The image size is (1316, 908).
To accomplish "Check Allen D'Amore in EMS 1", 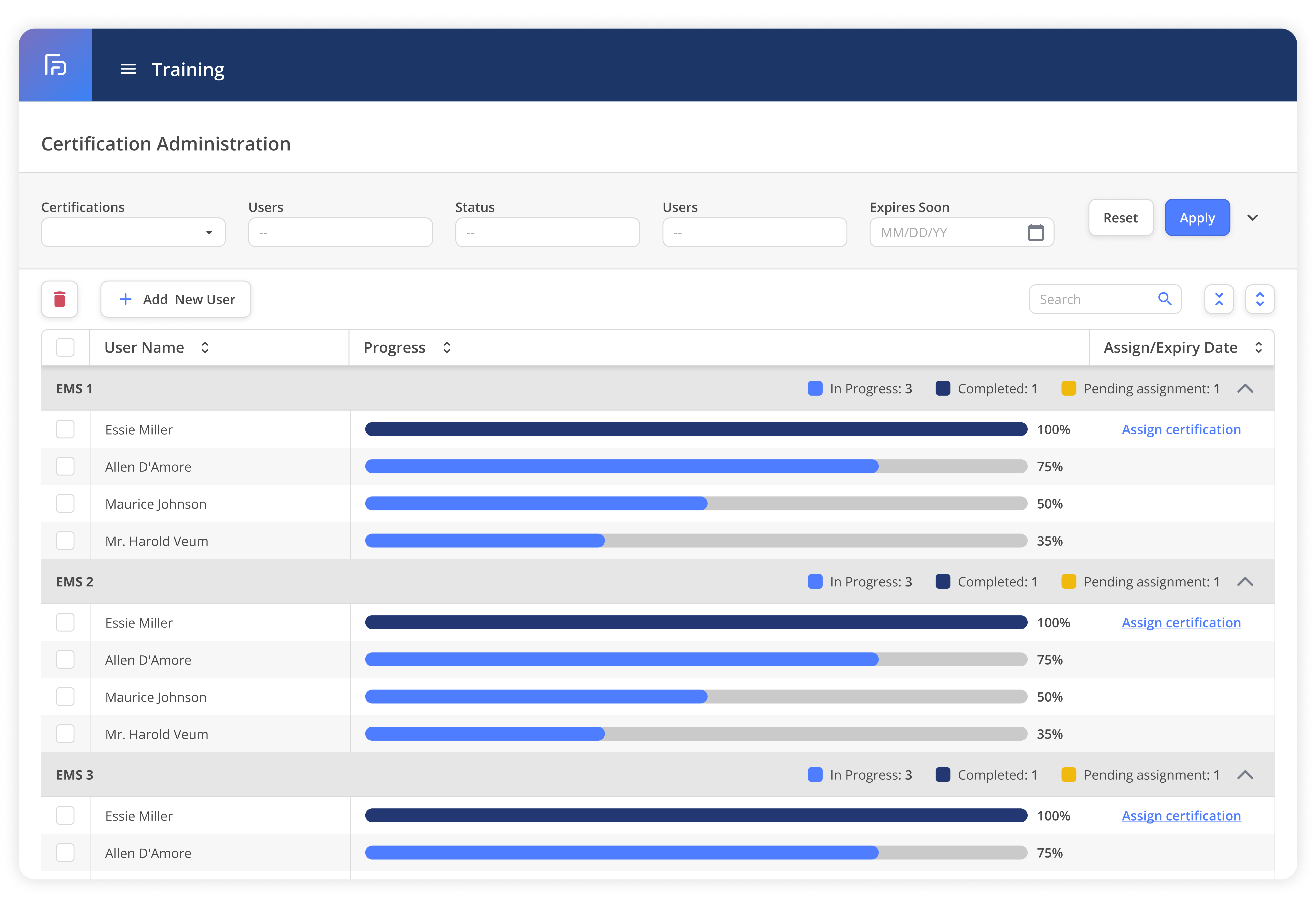I will click(x=66, y=467).
